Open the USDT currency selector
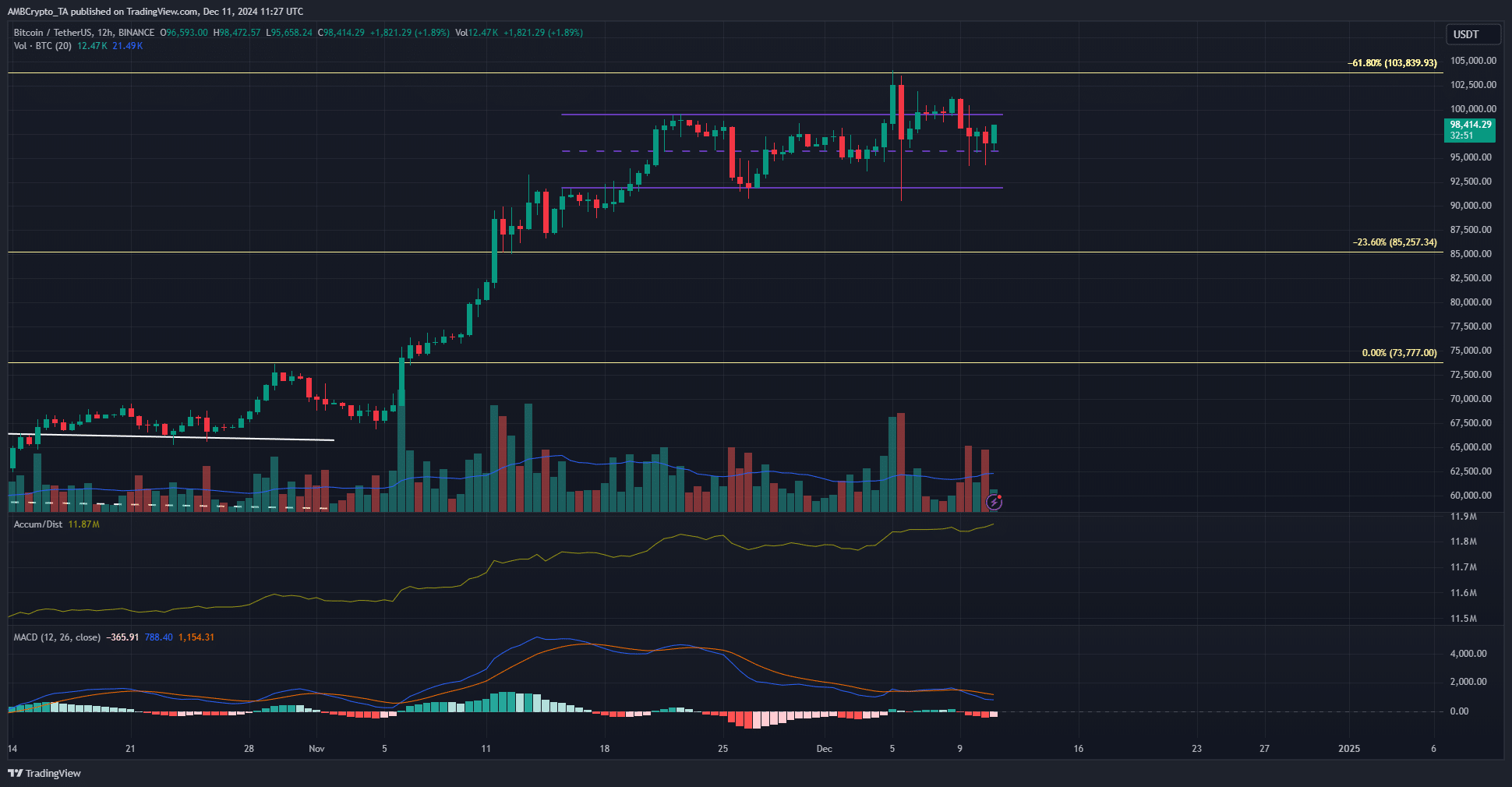Viewport: 1512px width, 787px height. (x=1472, y=34)
